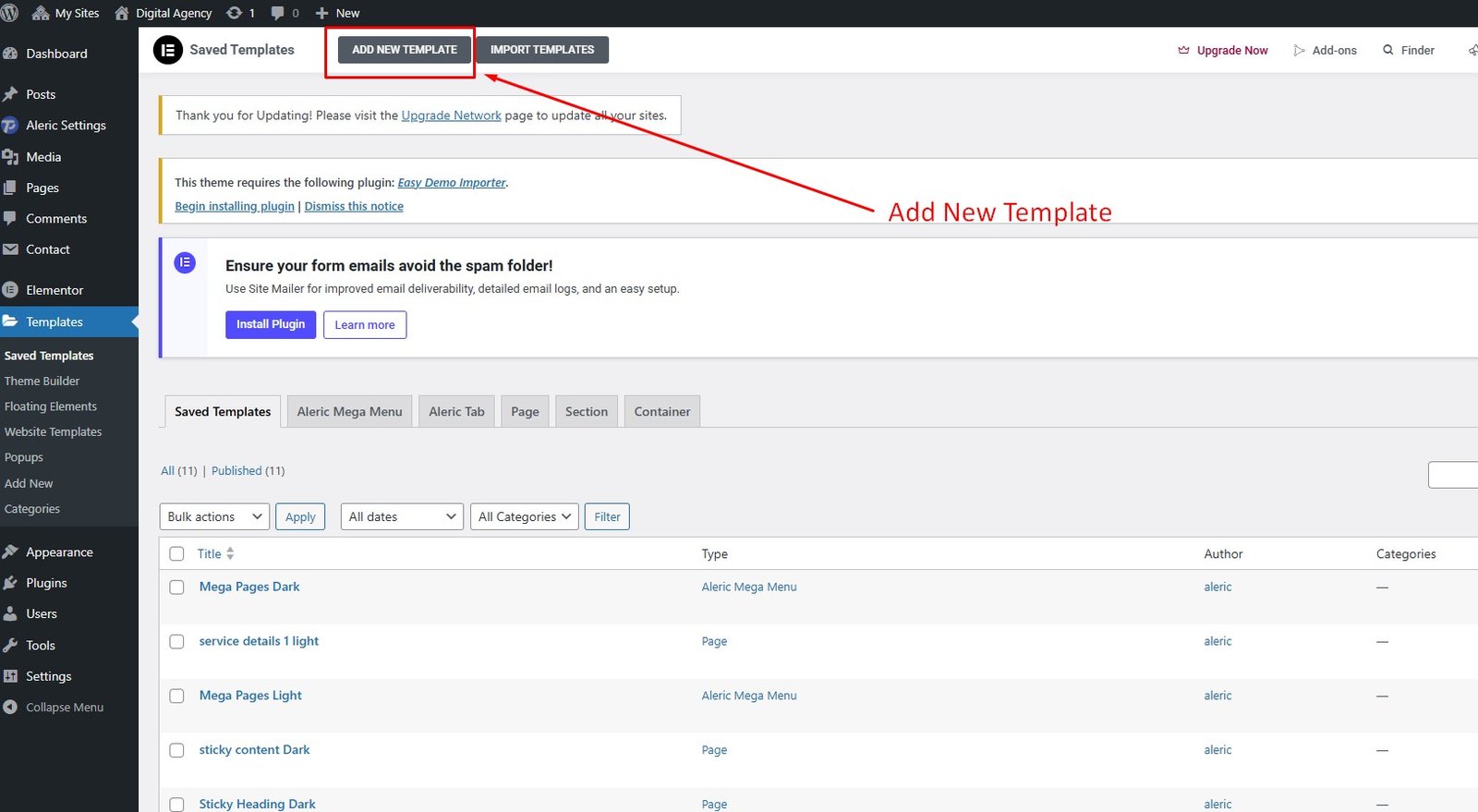1478x812 pixels.
Task: Toggle the select-all checkbox beside Title
Action: pyautogui.click(x=176, y=554)
